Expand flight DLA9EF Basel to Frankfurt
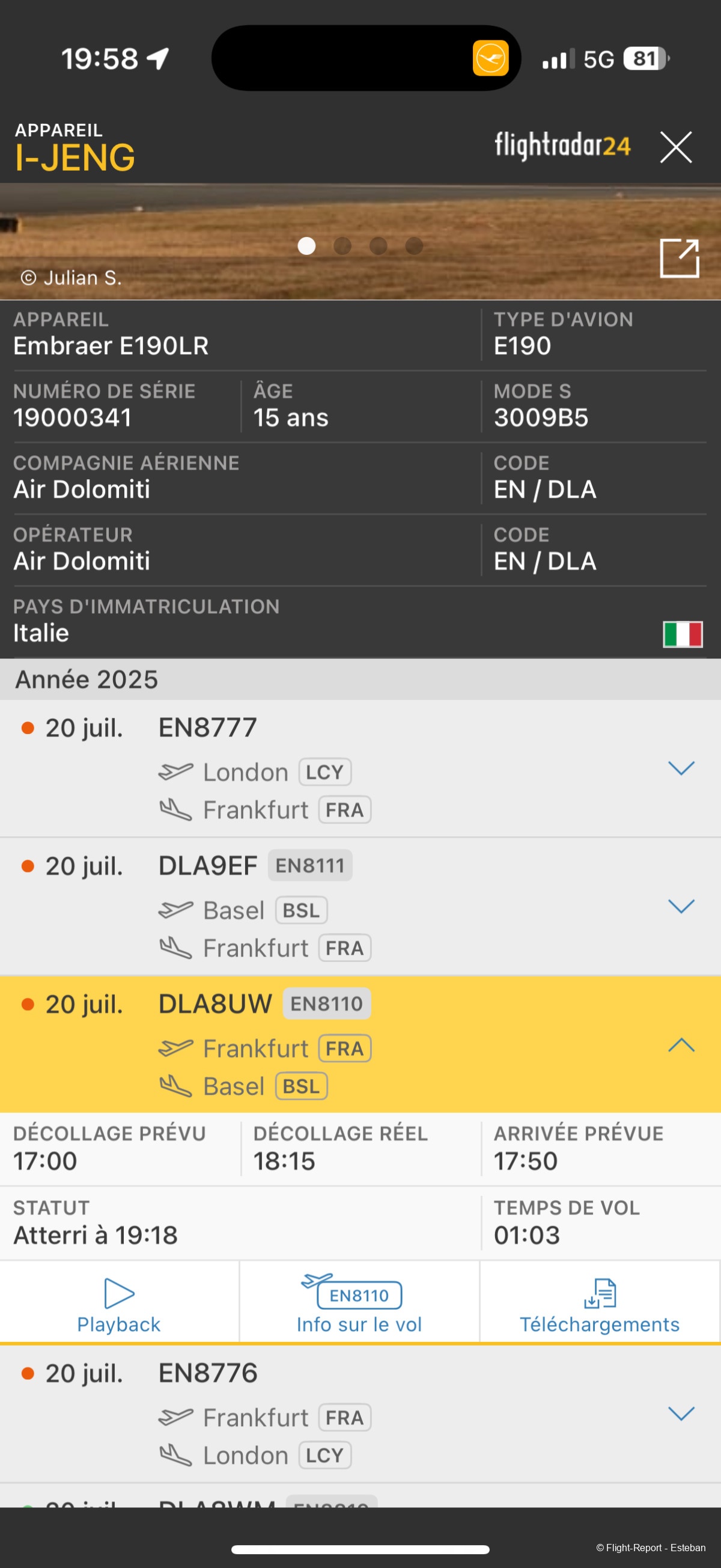The width and height of the screenshot is (721, 1568). [681, 906]
